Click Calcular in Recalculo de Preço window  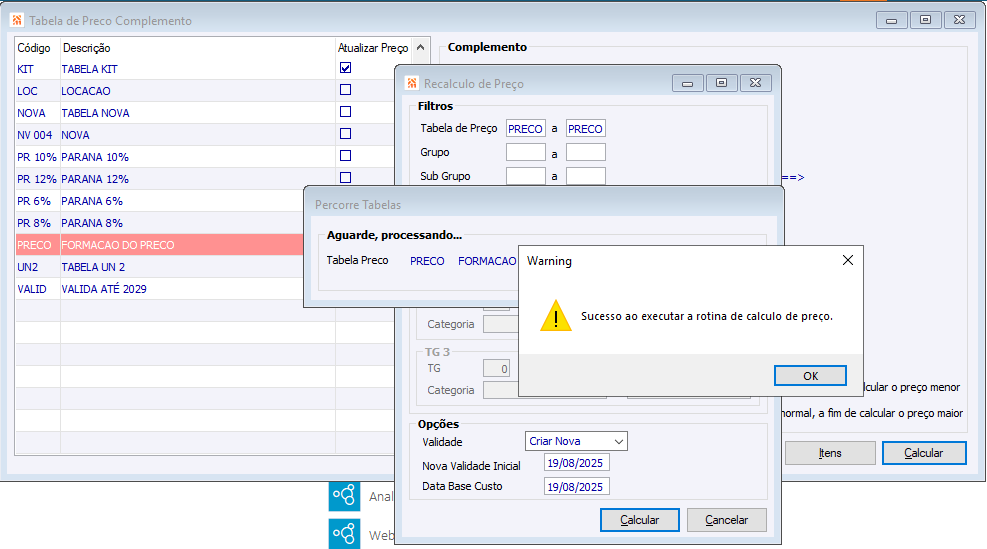pyautogui.click(x=640, y=520)
